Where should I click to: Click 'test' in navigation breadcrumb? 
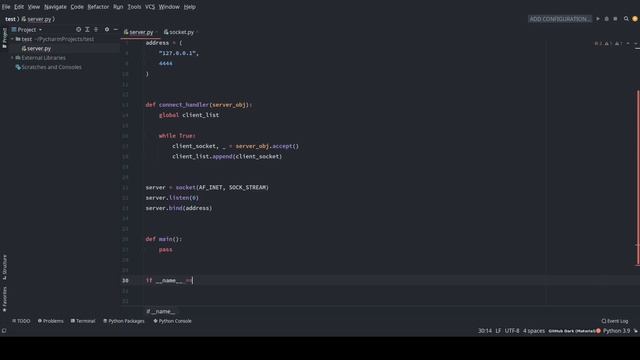point(10,19)
